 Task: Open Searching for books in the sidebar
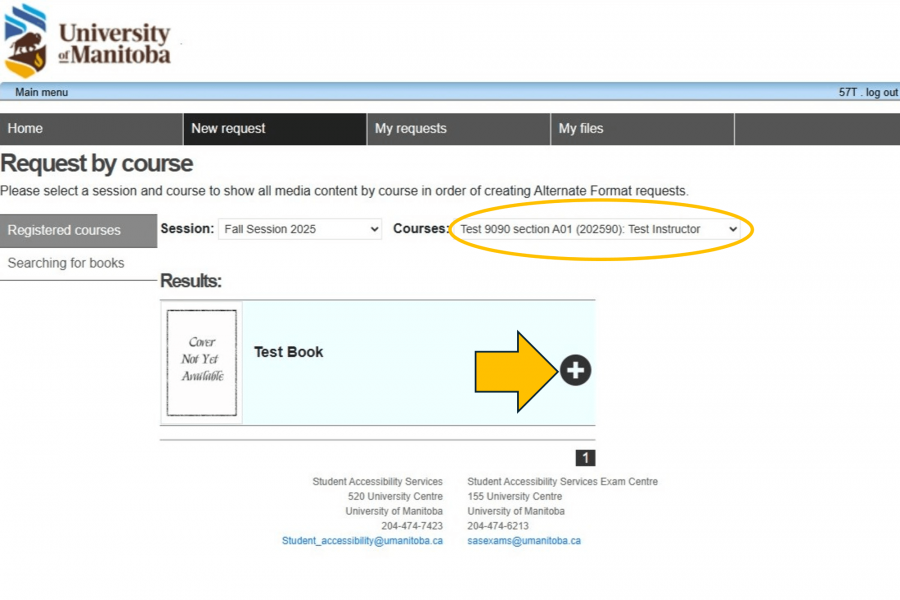(66, 263)
